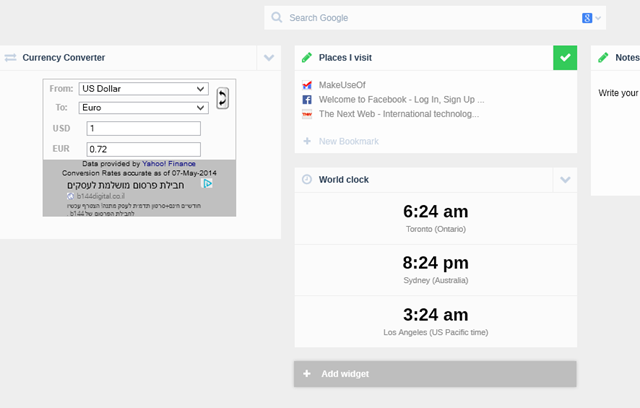
Task: Click the Currency Converter arrows icon
Action: point(10,58)
